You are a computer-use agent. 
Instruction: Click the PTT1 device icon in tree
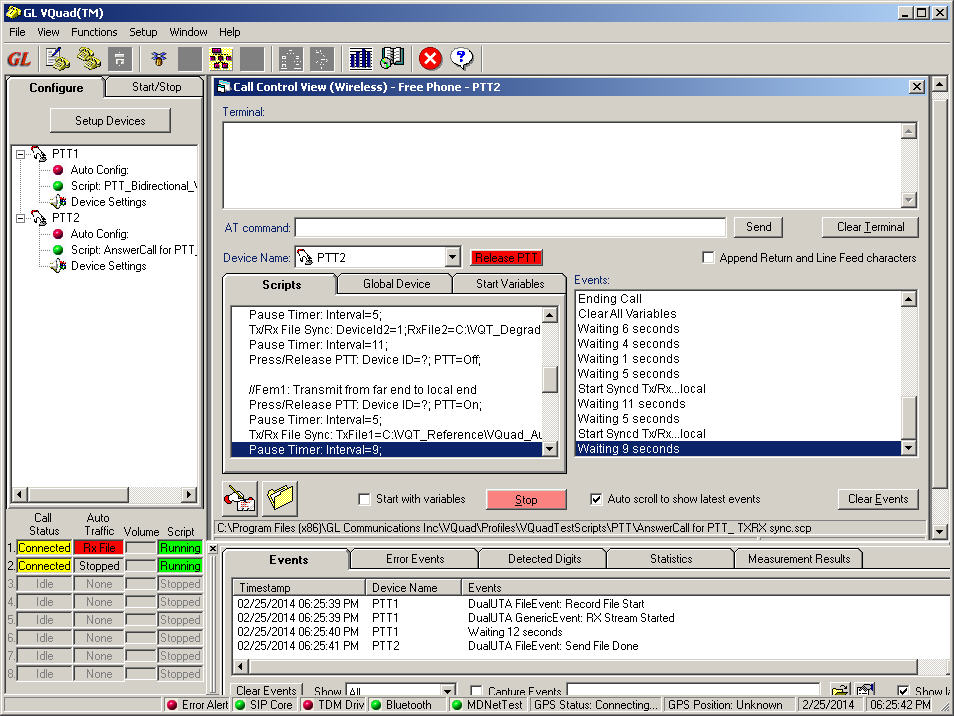tap(39, 154)
